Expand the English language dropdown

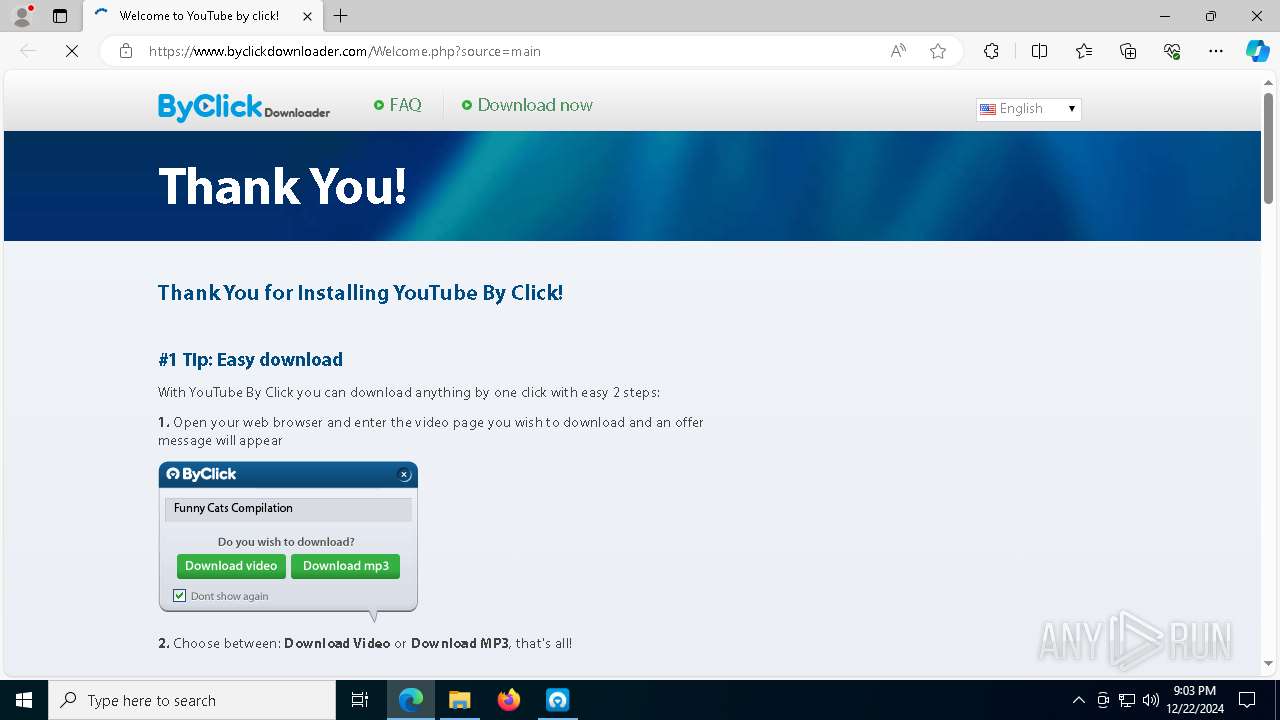[1028, 109]
